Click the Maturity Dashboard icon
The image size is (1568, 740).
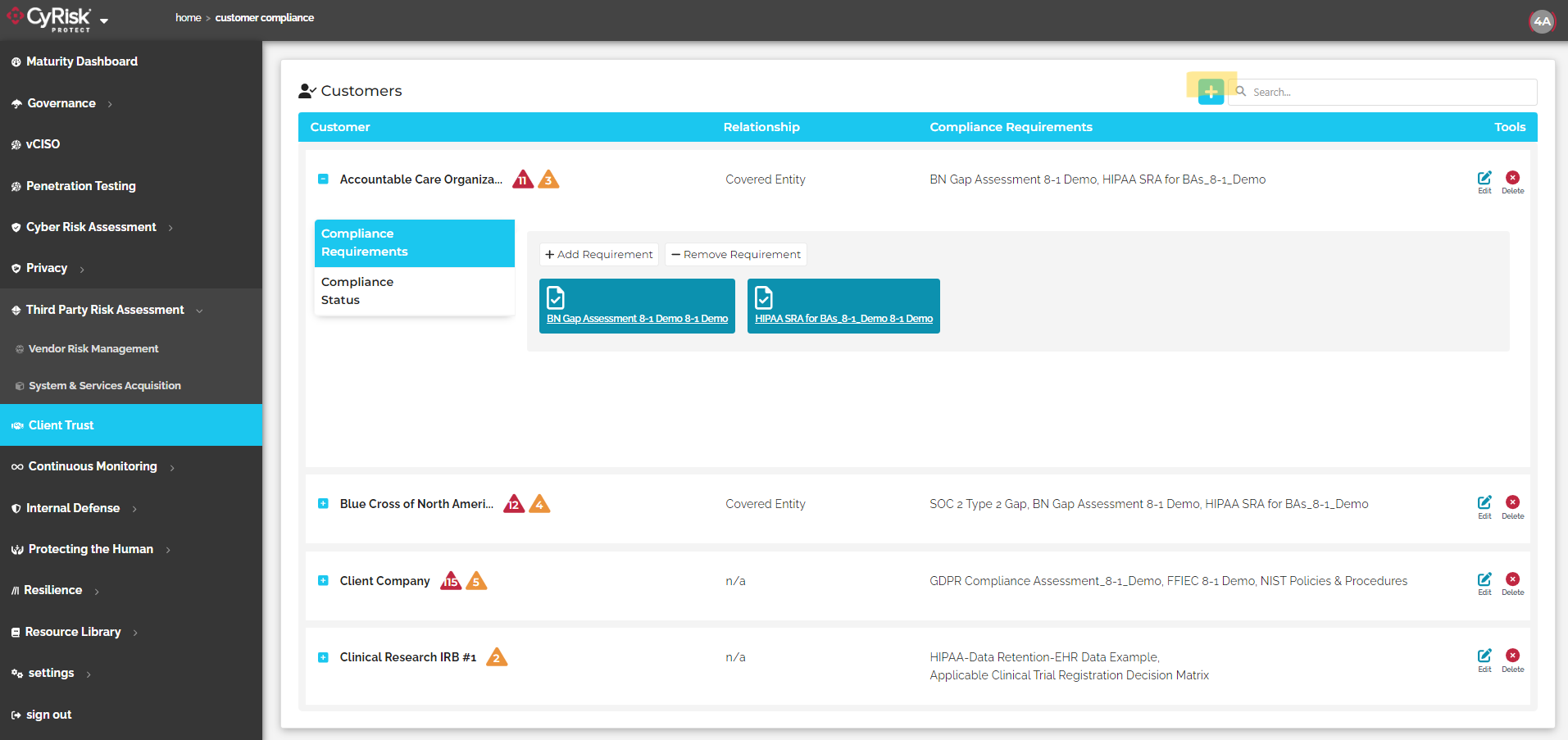coord(14,61)
